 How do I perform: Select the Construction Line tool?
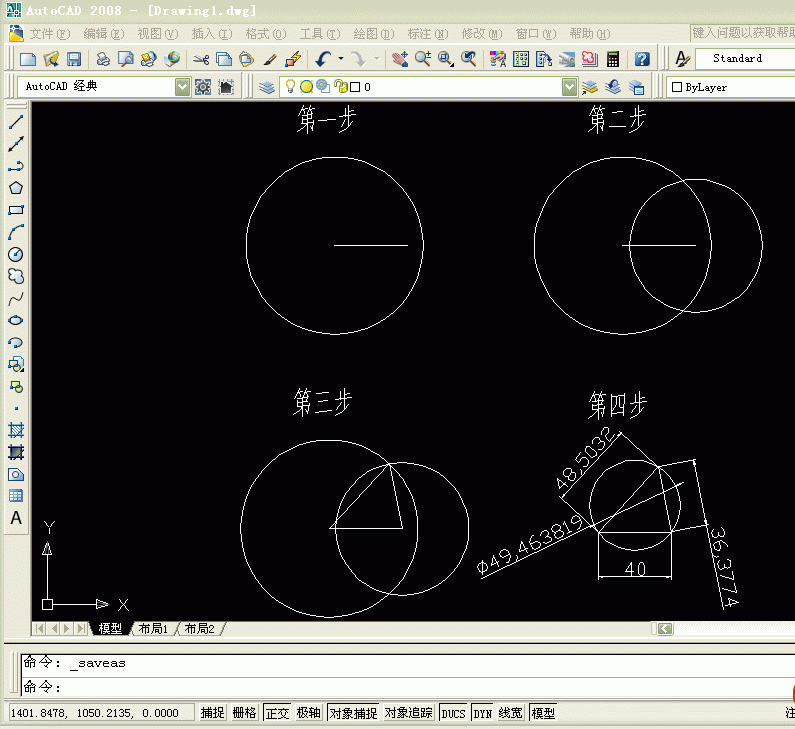(16, 144)
